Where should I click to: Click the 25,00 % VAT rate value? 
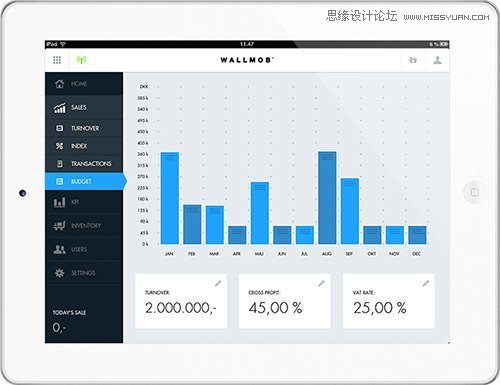coord(380,308)
